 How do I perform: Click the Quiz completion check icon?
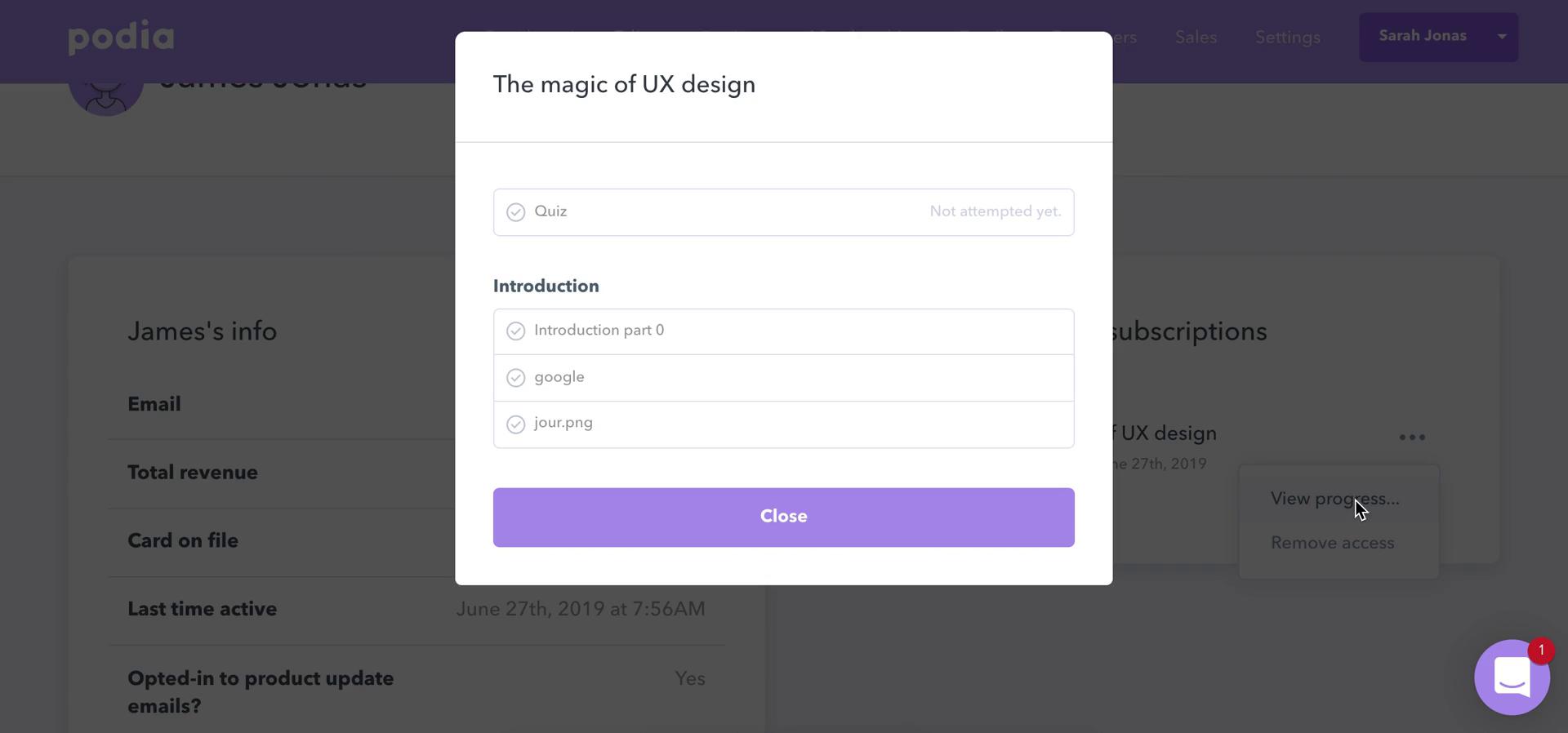515,212
